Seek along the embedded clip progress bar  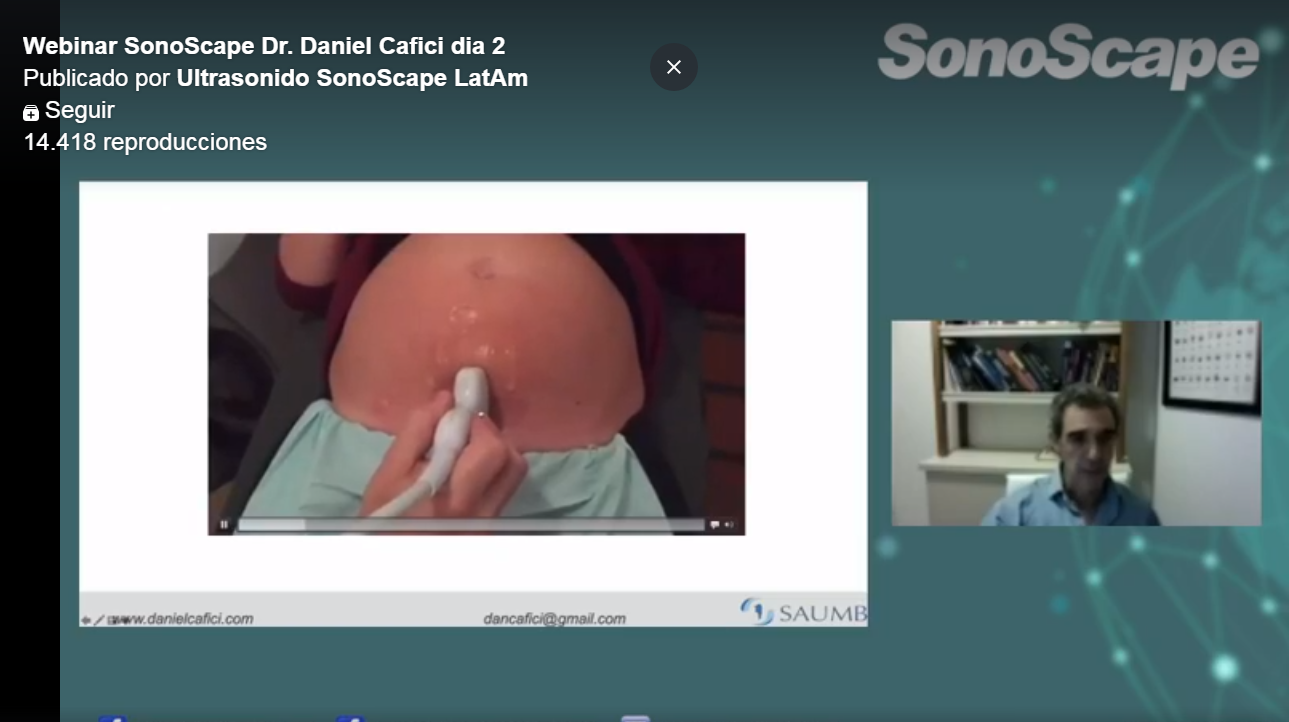click(470, 524)
